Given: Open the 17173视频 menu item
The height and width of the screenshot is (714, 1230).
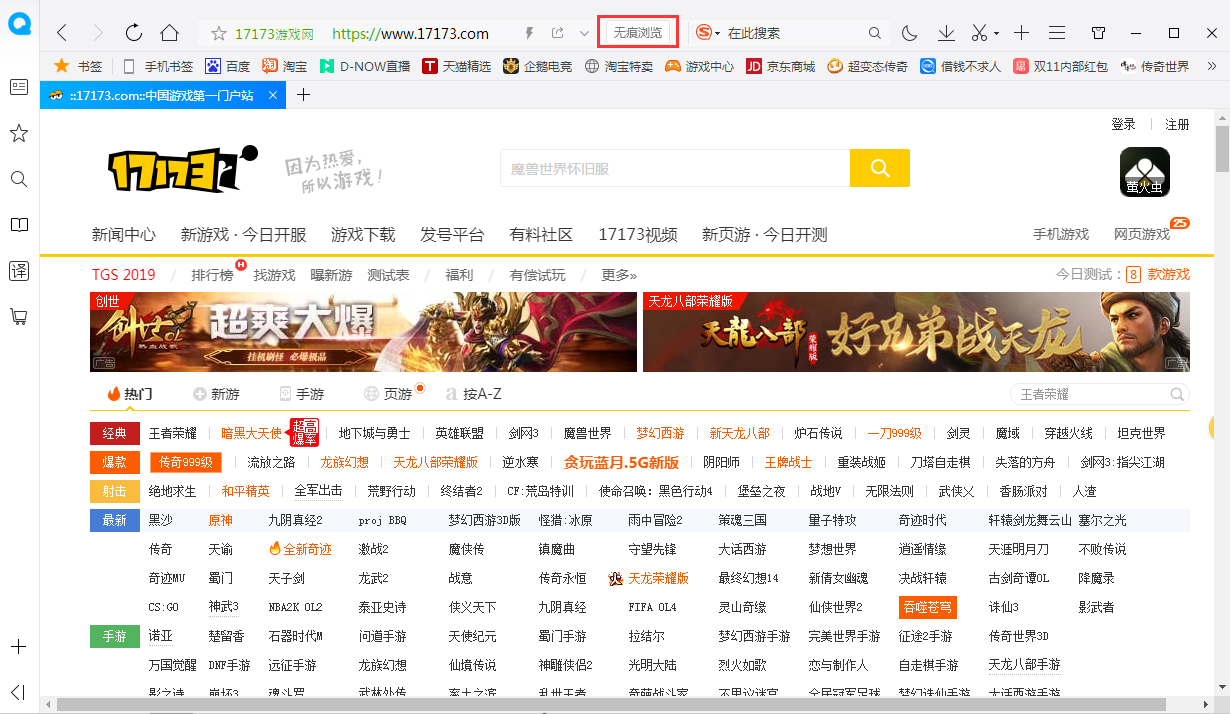Looking at the screenshot, I should (640, 235).
